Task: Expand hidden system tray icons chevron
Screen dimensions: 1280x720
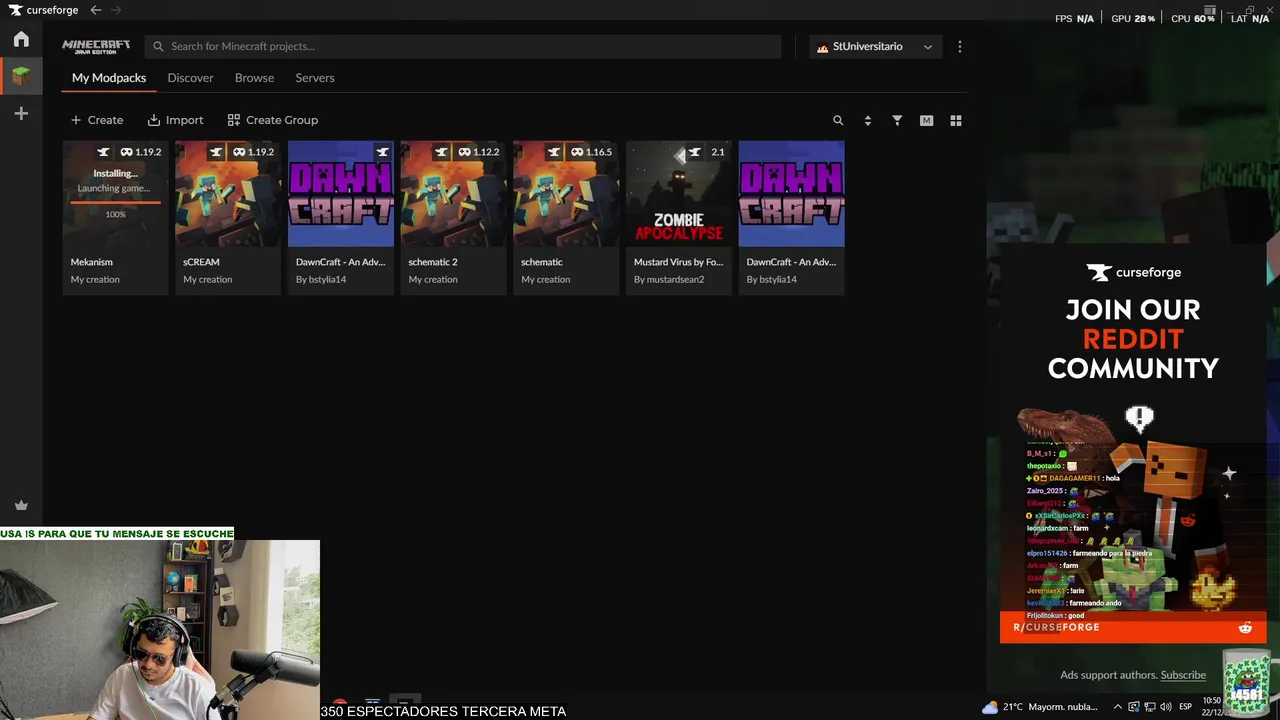Action: tap(1116, 707)
